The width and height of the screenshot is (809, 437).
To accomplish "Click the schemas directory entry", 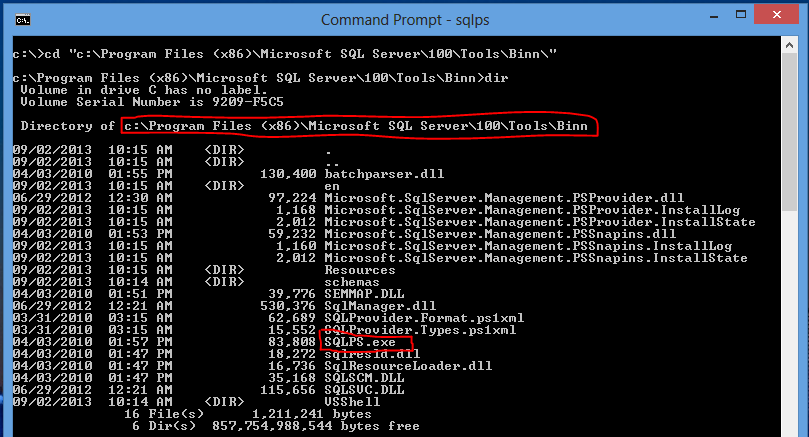I will pyautogui.click(x=352, y=281).
